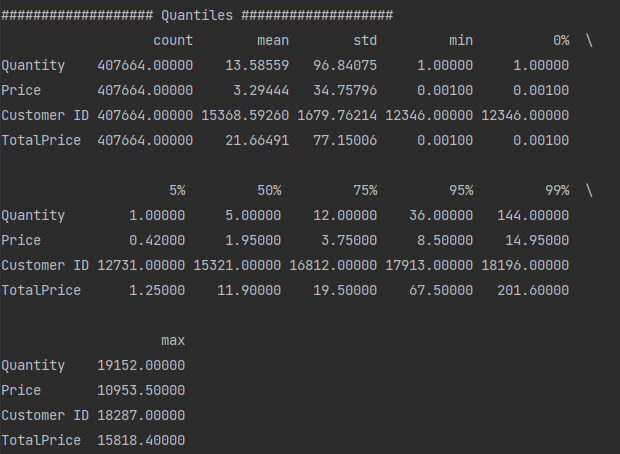The height and width of the screenshot is (454, 620).
Task: Select the Quantity max value 19152.00000
Action: tap(141, 365)
